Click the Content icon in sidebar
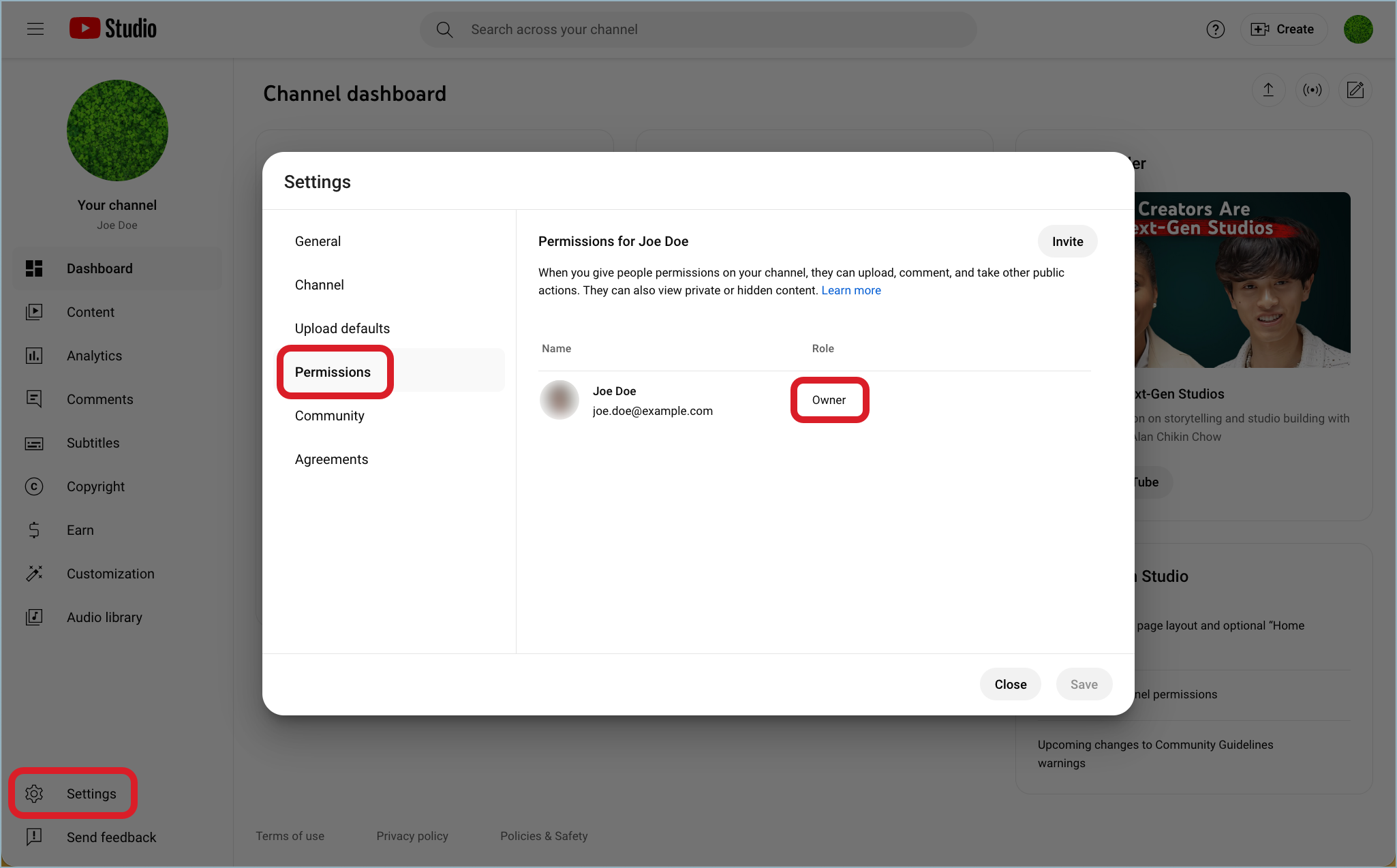 34,311
